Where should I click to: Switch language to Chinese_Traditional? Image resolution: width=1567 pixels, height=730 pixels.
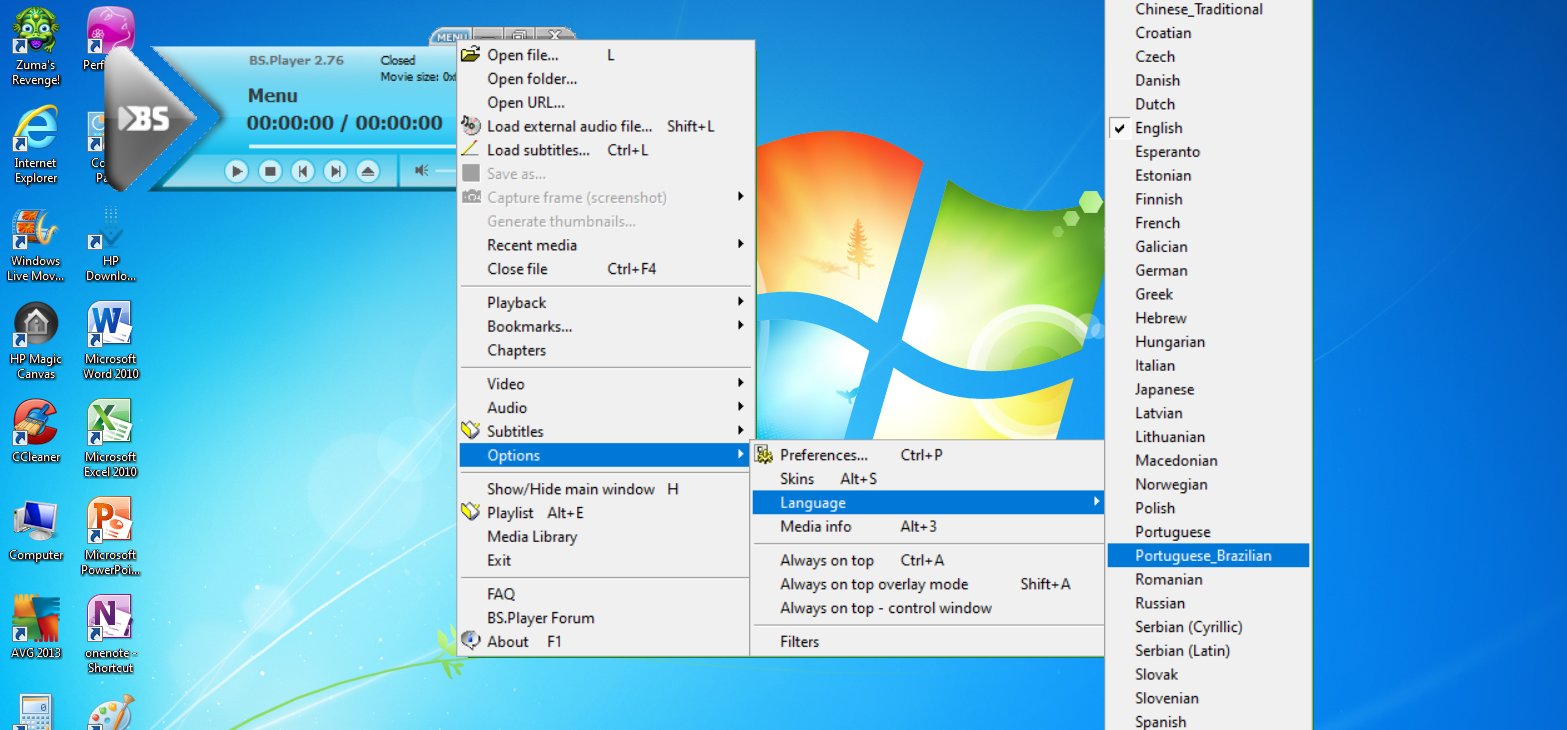[x=1208, y=9]
